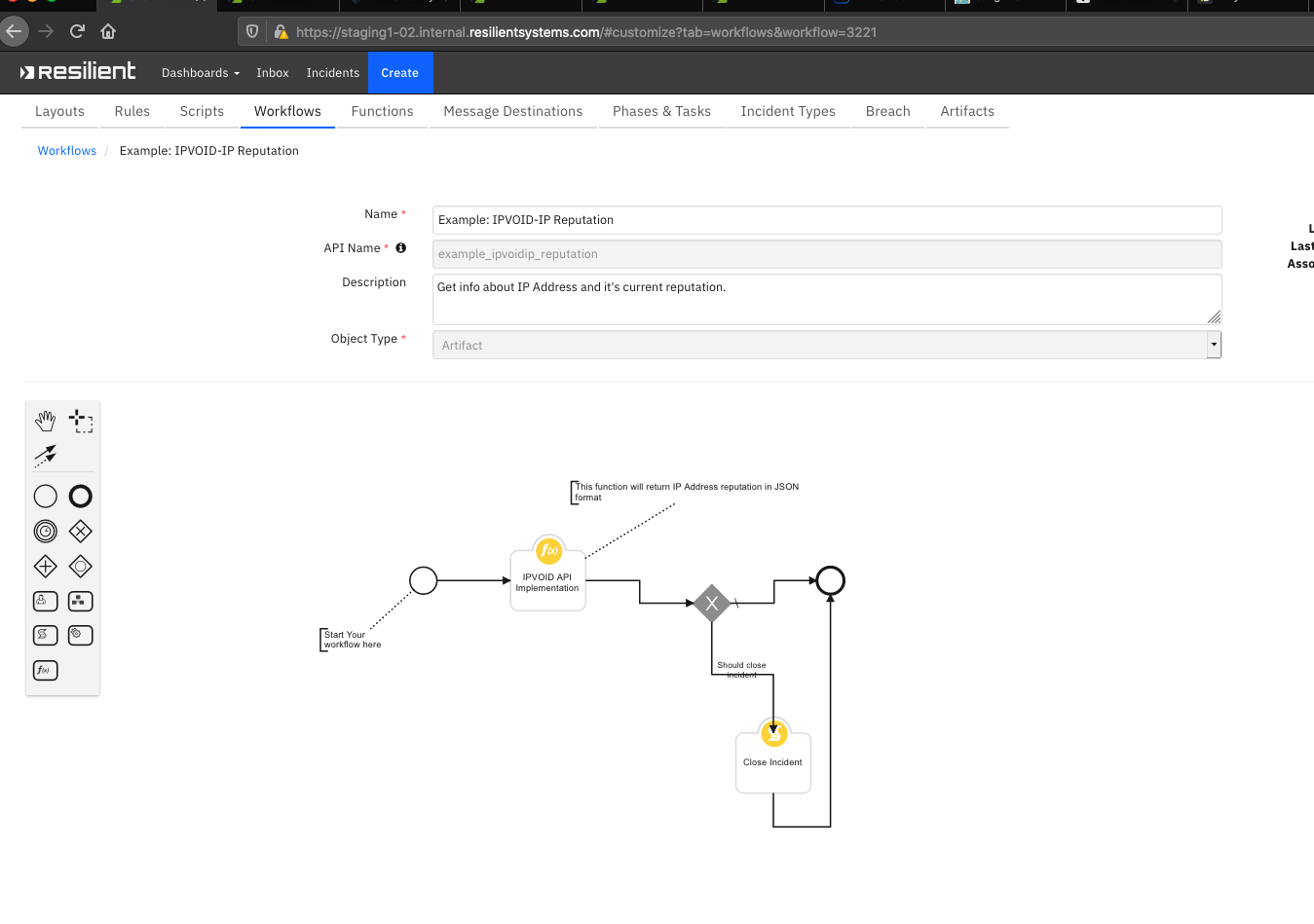Select the gray exclusive gateway on canvas
The image size is (1314, 924).
click(712, 604)
